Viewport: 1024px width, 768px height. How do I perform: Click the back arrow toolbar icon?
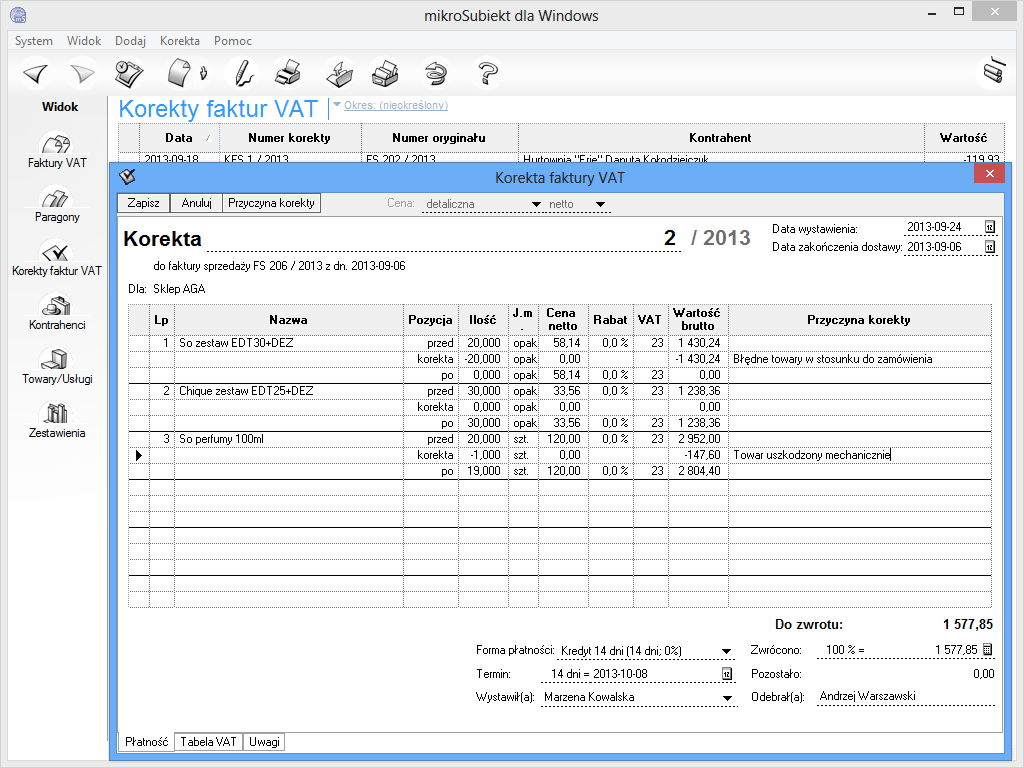[36, 74]
